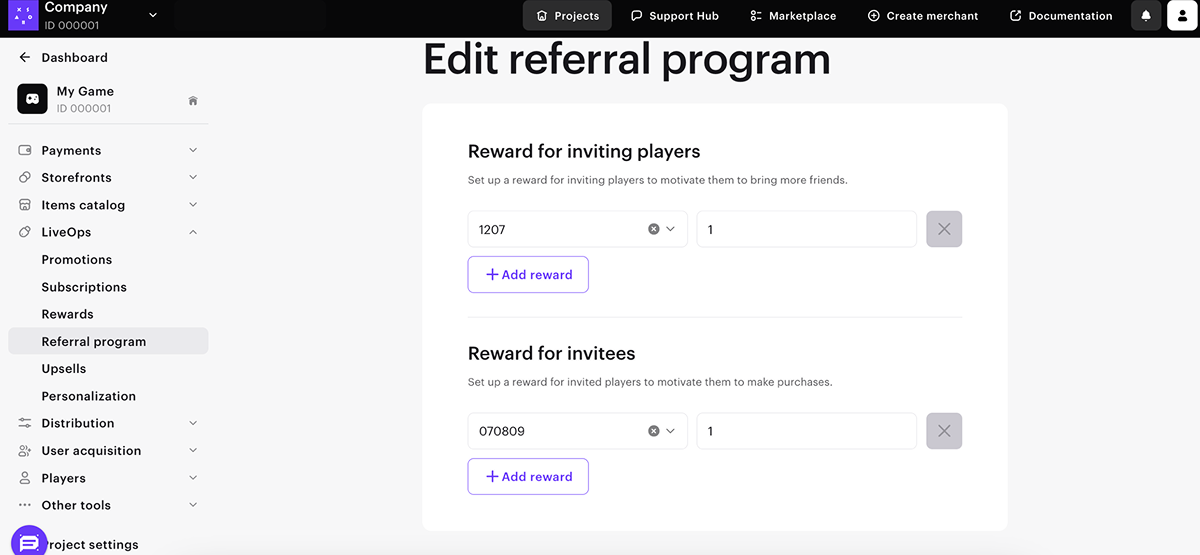Open the chat support bubble icon
The image size is (1200, 555).
tap(29, 543)
